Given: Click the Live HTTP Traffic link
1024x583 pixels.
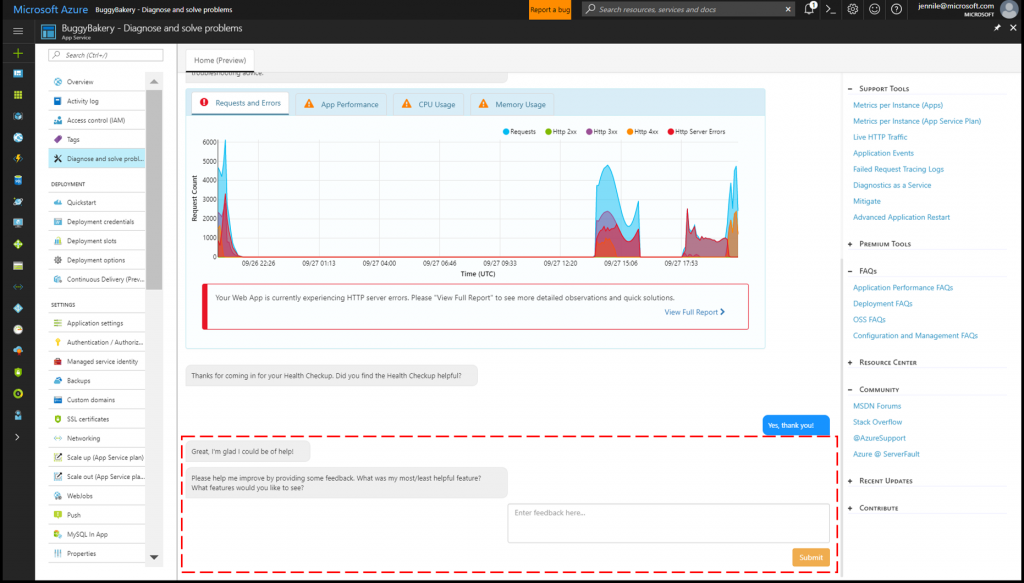Looking at the screenshot, I should (x=880, y=137).
